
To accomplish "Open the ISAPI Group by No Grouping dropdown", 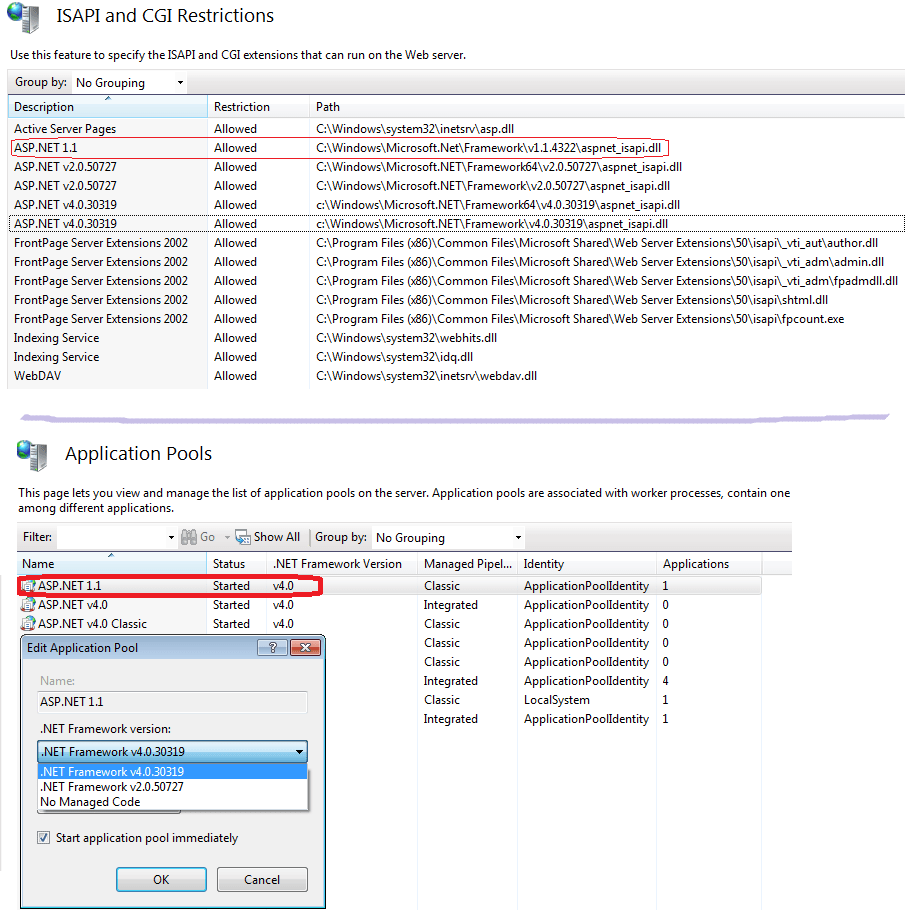I will point(129,83).
